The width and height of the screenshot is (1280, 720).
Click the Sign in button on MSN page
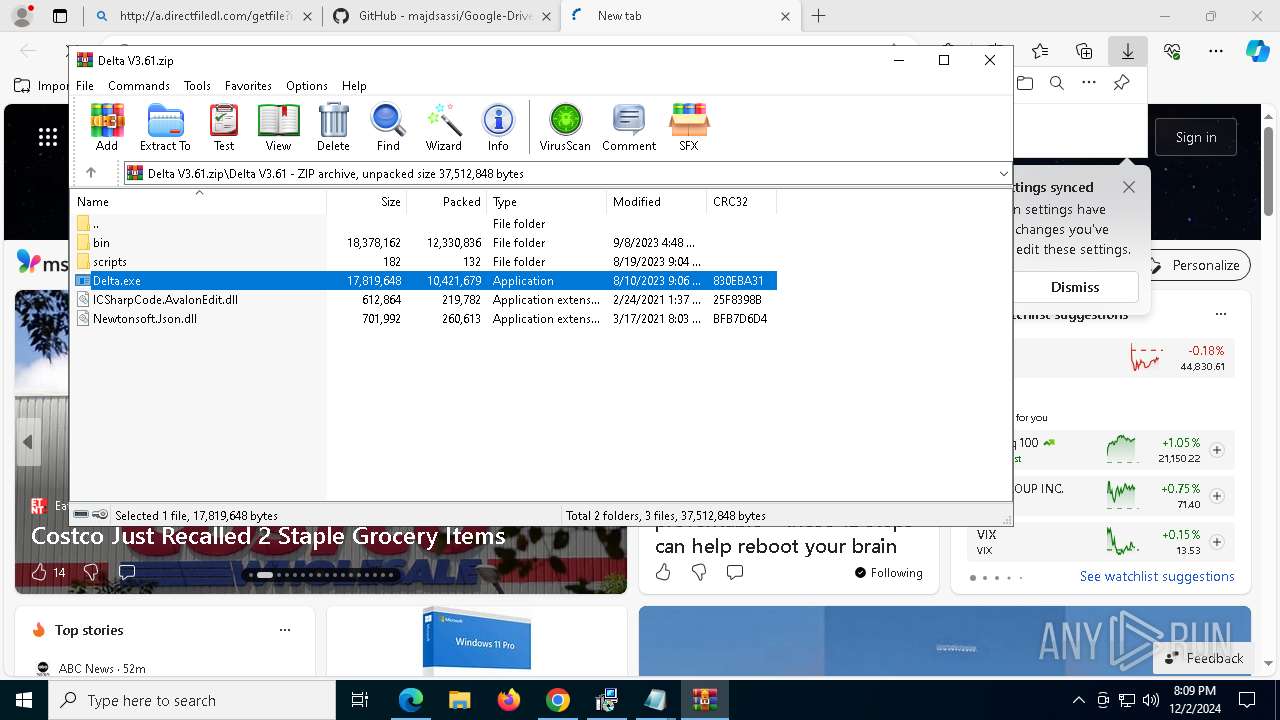[x=1196, y=137]
